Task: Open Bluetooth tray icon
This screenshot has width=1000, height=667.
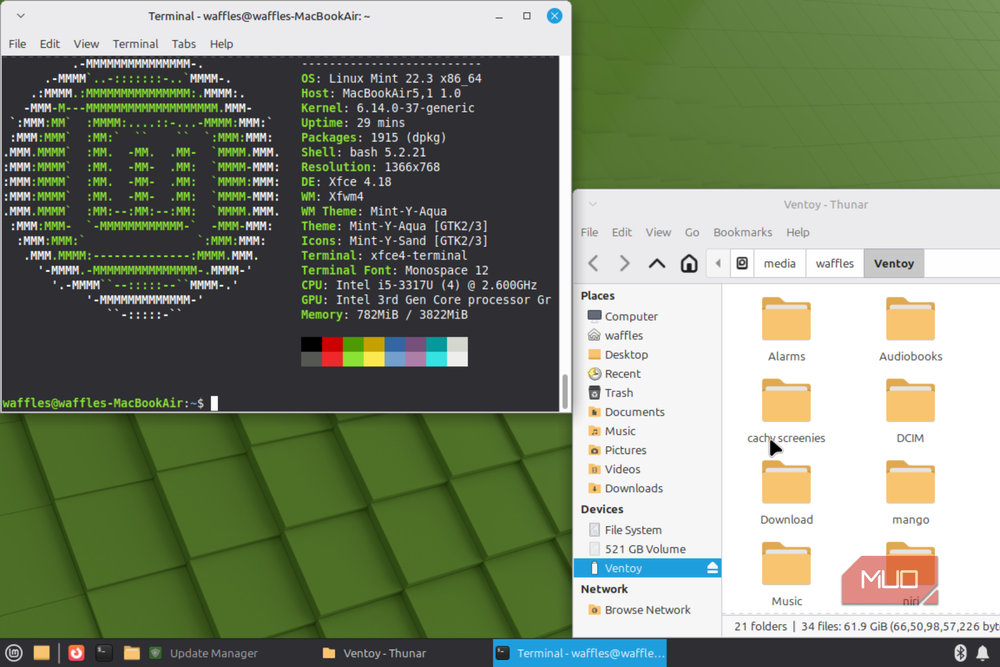Action: coord(960,653)
